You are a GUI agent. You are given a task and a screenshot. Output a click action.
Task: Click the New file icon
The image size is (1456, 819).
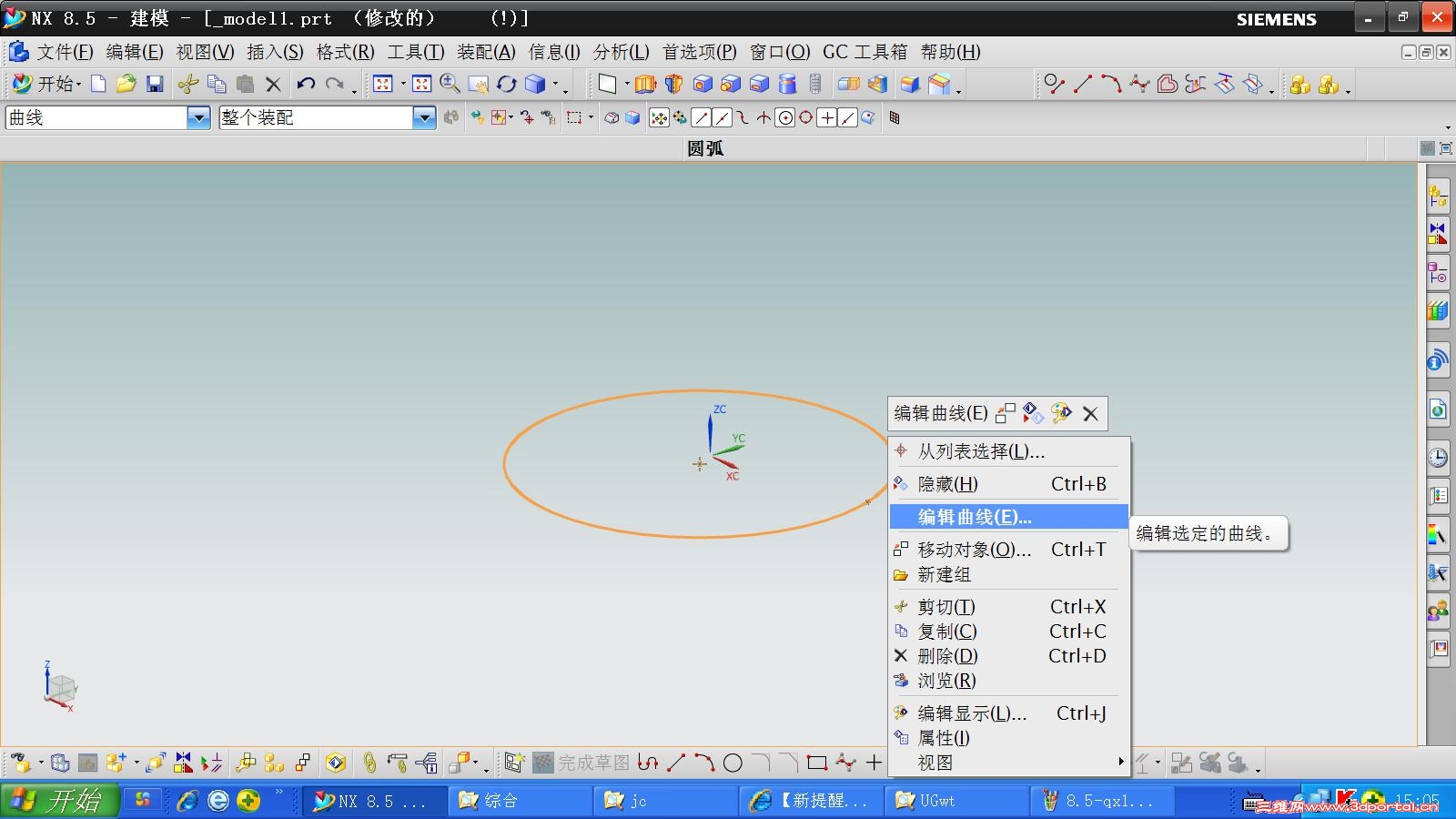click(98, 85)
